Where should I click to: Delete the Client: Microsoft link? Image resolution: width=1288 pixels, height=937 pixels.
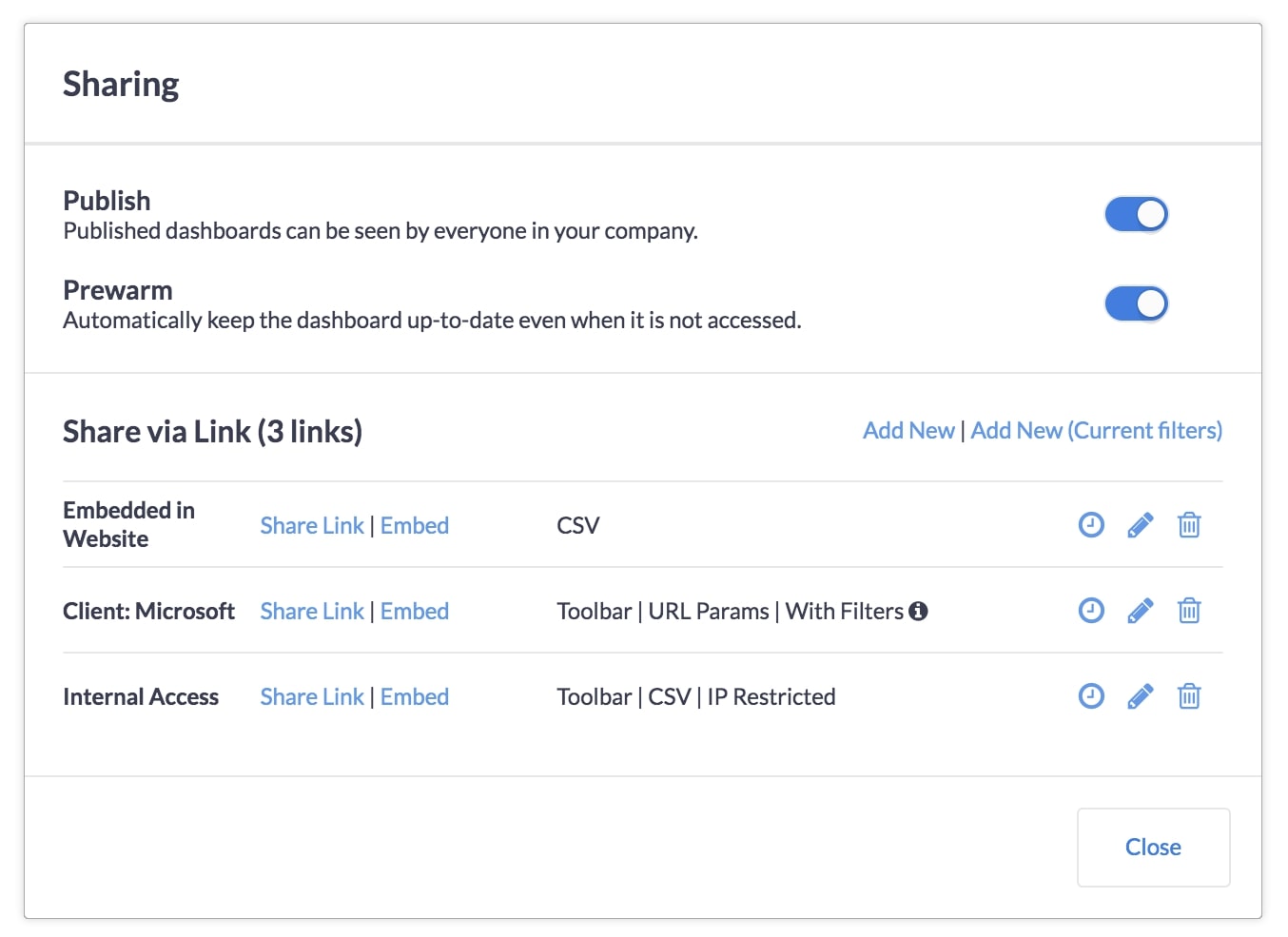(1189, 611)
